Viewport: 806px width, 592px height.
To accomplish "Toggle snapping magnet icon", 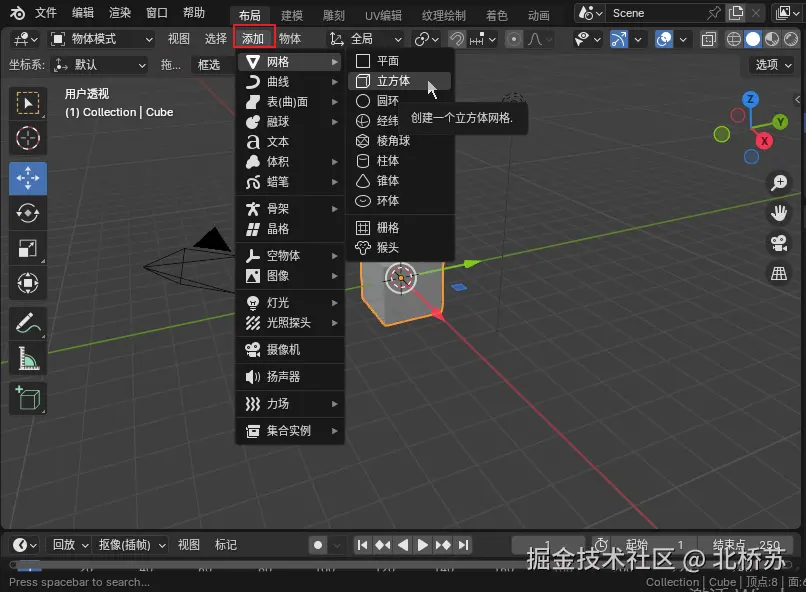I will pyautogui.click(x=456, y=39).
